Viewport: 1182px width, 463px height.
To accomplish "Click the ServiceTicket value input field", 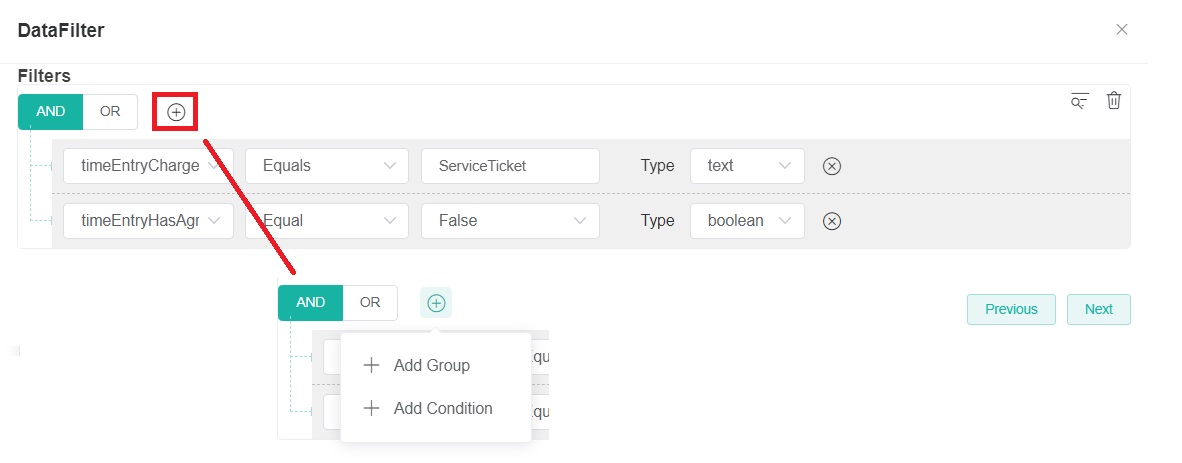I will point(510,166).
